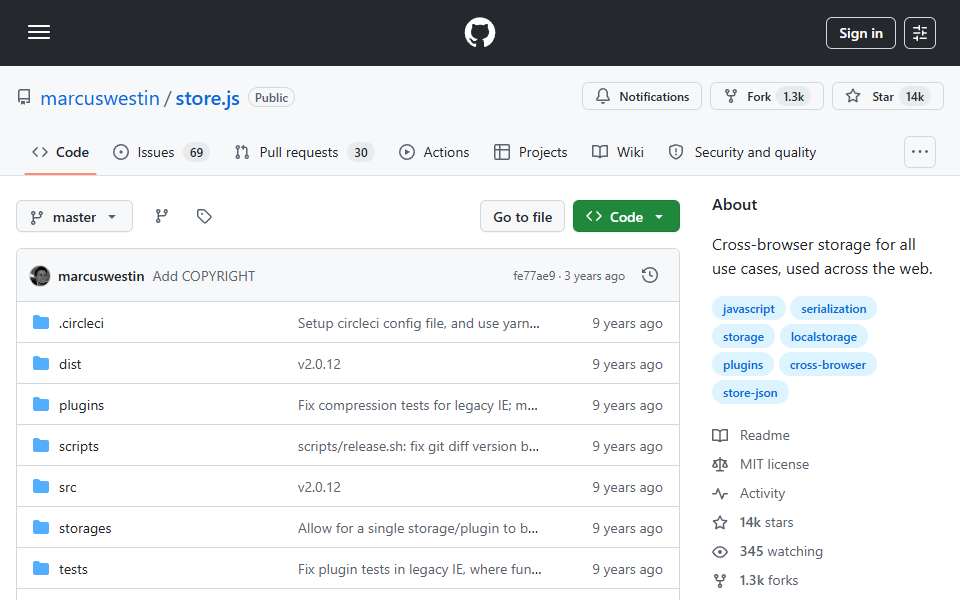The width and height of the screenshot is (960, 600).
Task: Click the Notifications bell button
Action: 642,97
